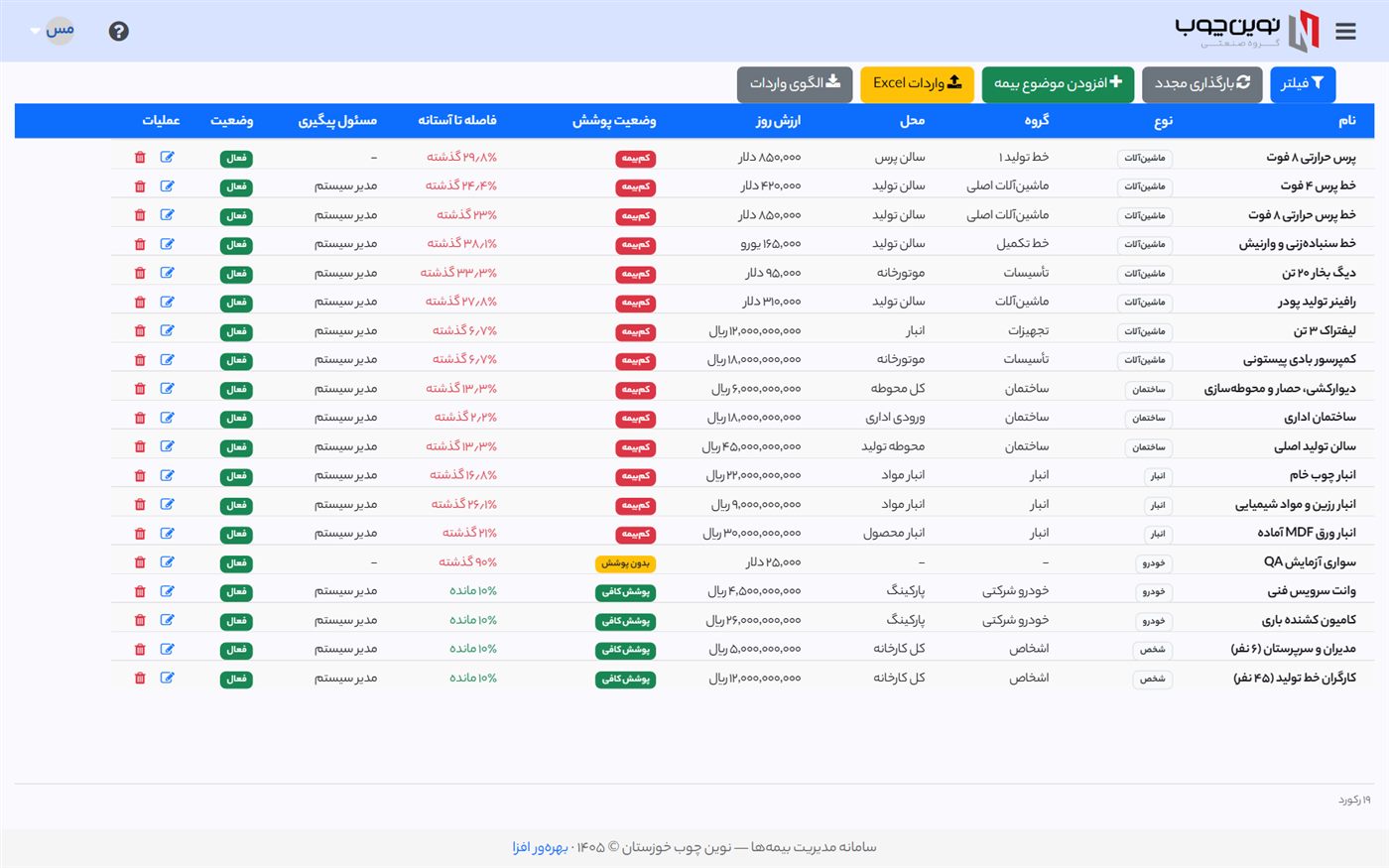Image resolution: width=1389 pixels, height=868 pixels.
Task: Download the الگوی واردات template
Action: tap(795, 84)
